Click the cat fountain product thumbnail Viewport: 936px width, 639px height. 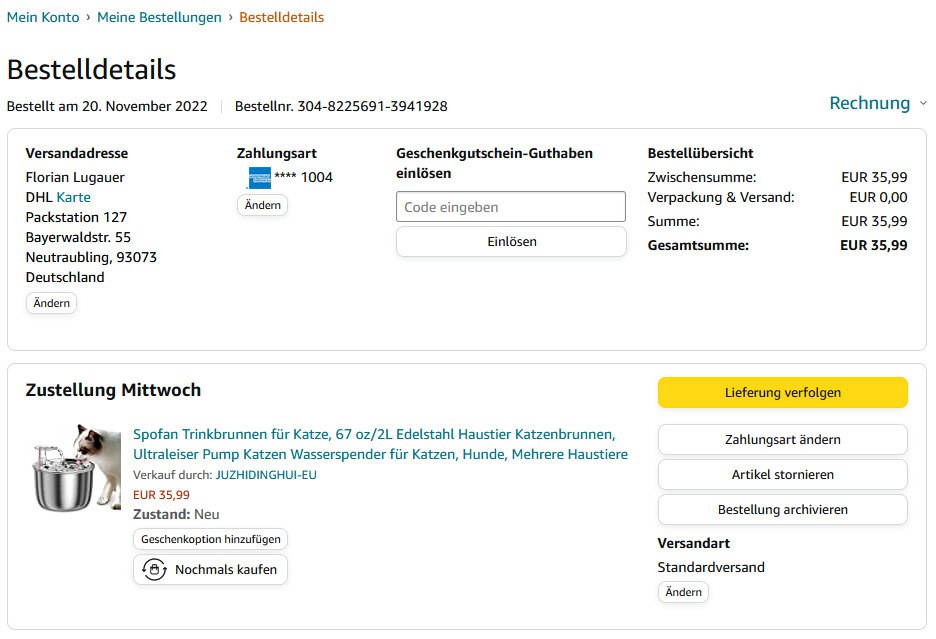[x=76, y=468]
